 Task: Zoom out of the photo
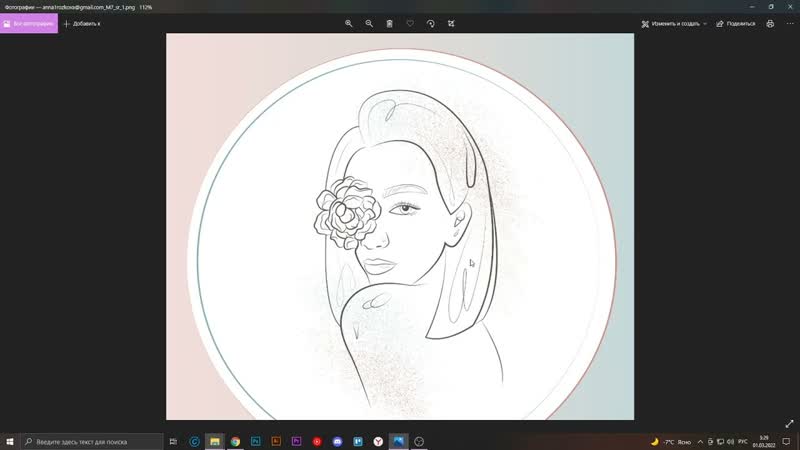pyautogui.click(x=369, y=23)
